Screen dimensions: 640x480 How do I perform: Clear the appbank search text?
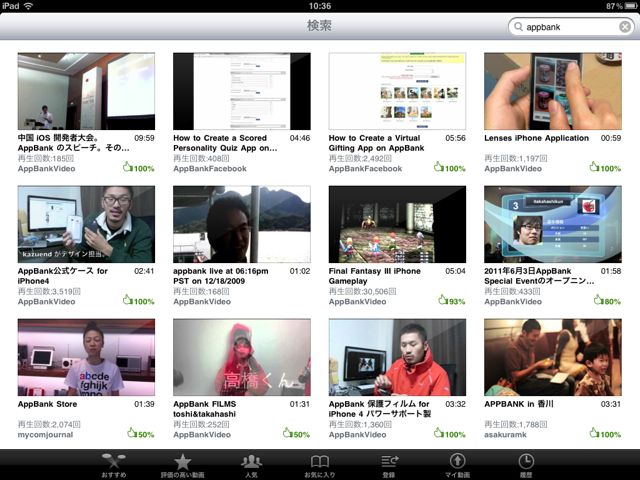coord(624,27)
